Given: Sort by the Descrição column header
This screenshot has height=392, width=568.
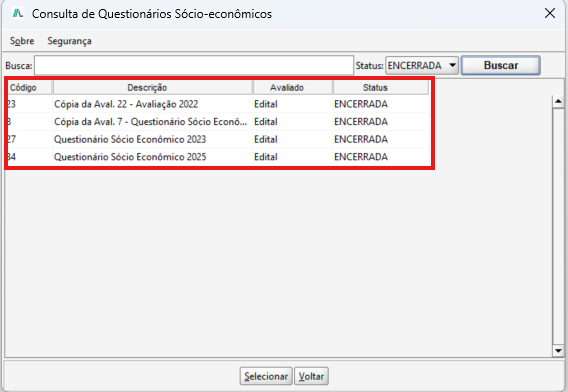Looking at the screenshot, I should (153, 88).
